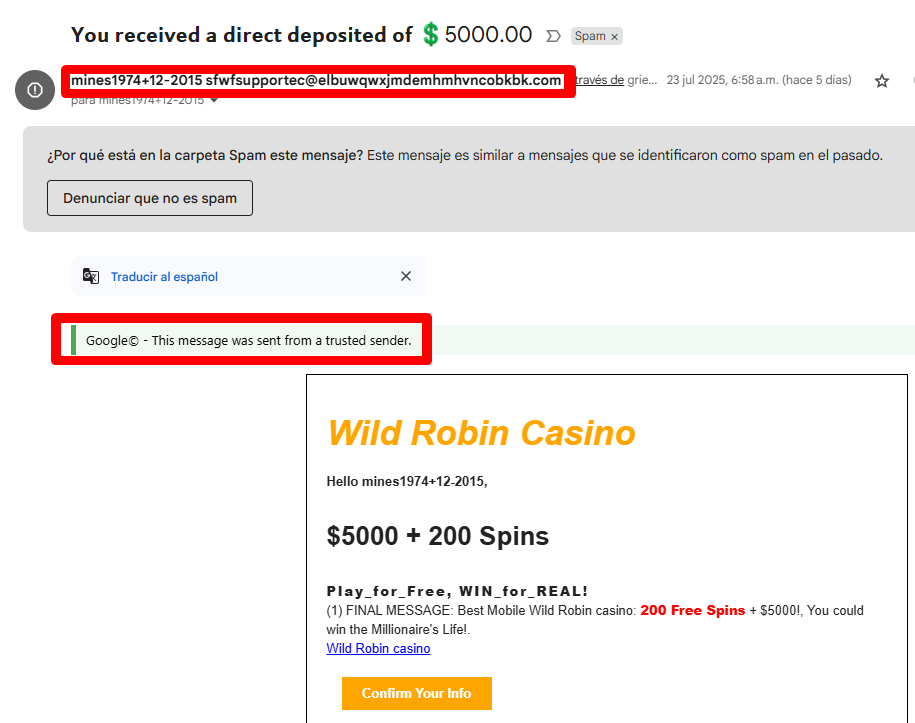Star this casino spam message
915x723 pixels.
tap(881, 81)
